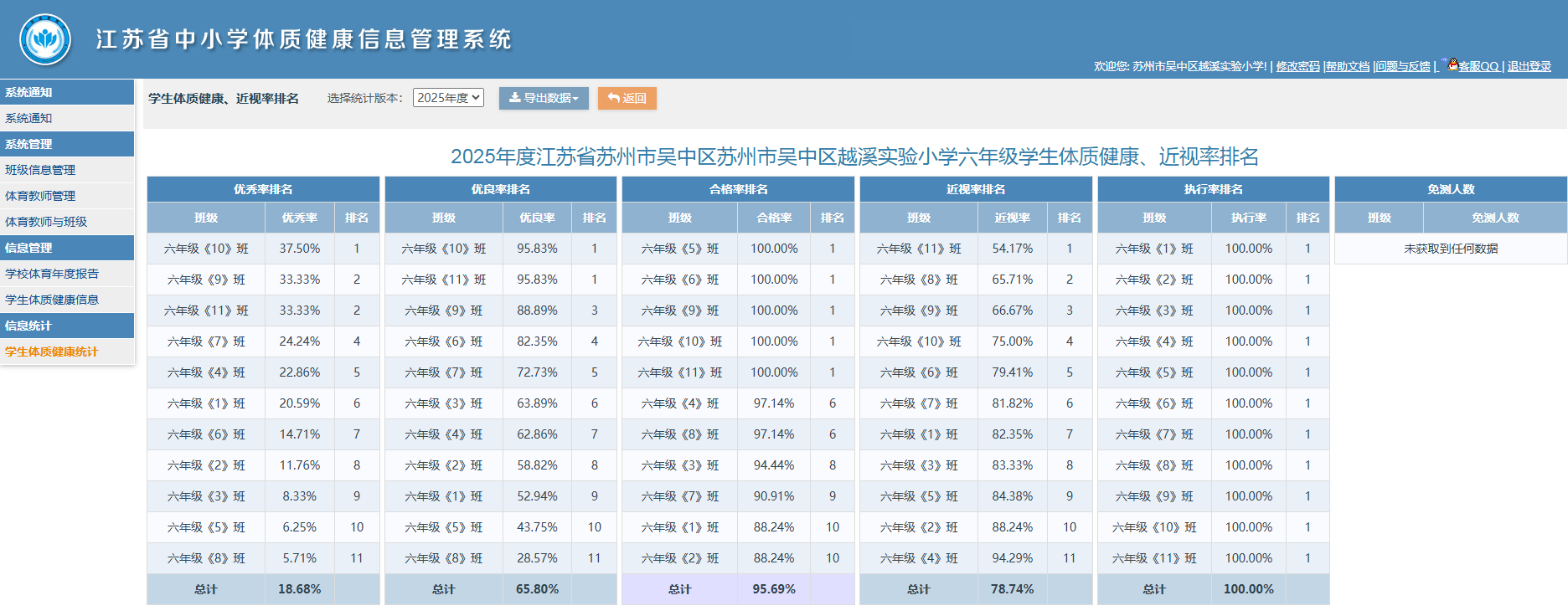Click the 37.50% excellence rate cell
Screen dimensions: 1568x616
coord(300,249)
